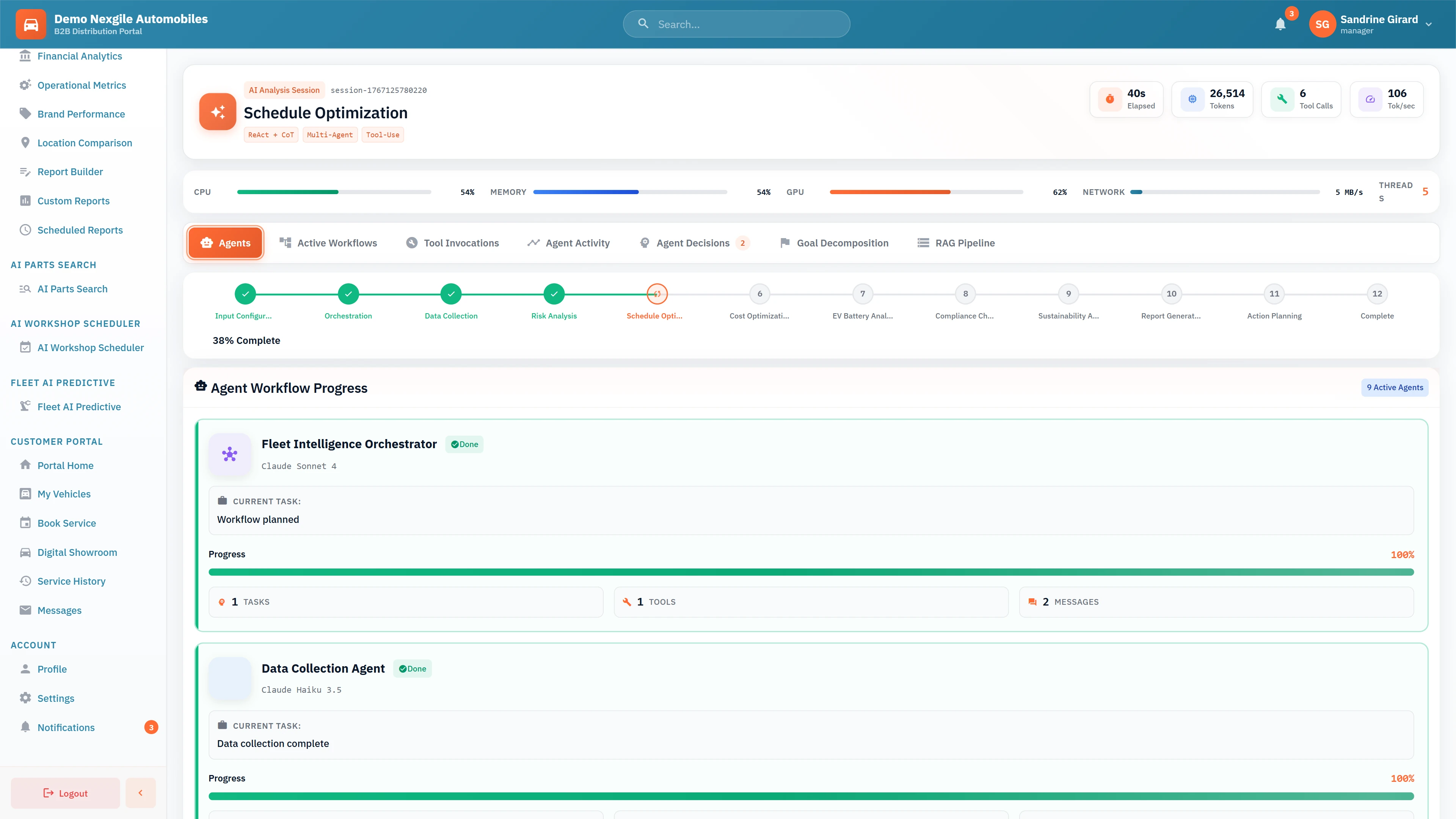Click the Logout button

(65, 792)
